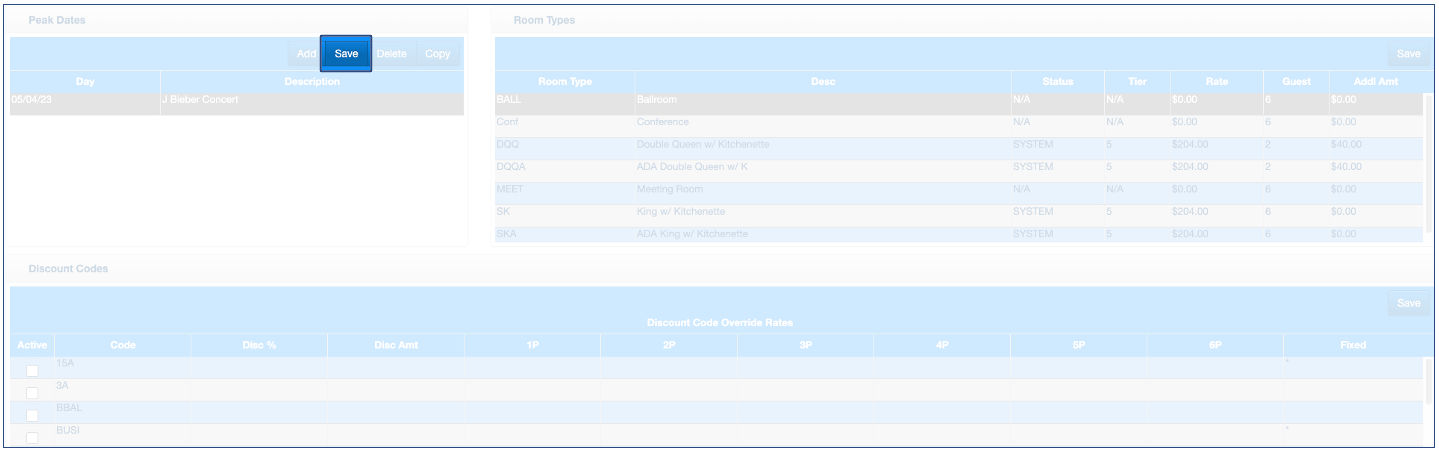The image size is (1439, 451).
Task: Select the J Bieber Concert peak date row
Action: 237,100
